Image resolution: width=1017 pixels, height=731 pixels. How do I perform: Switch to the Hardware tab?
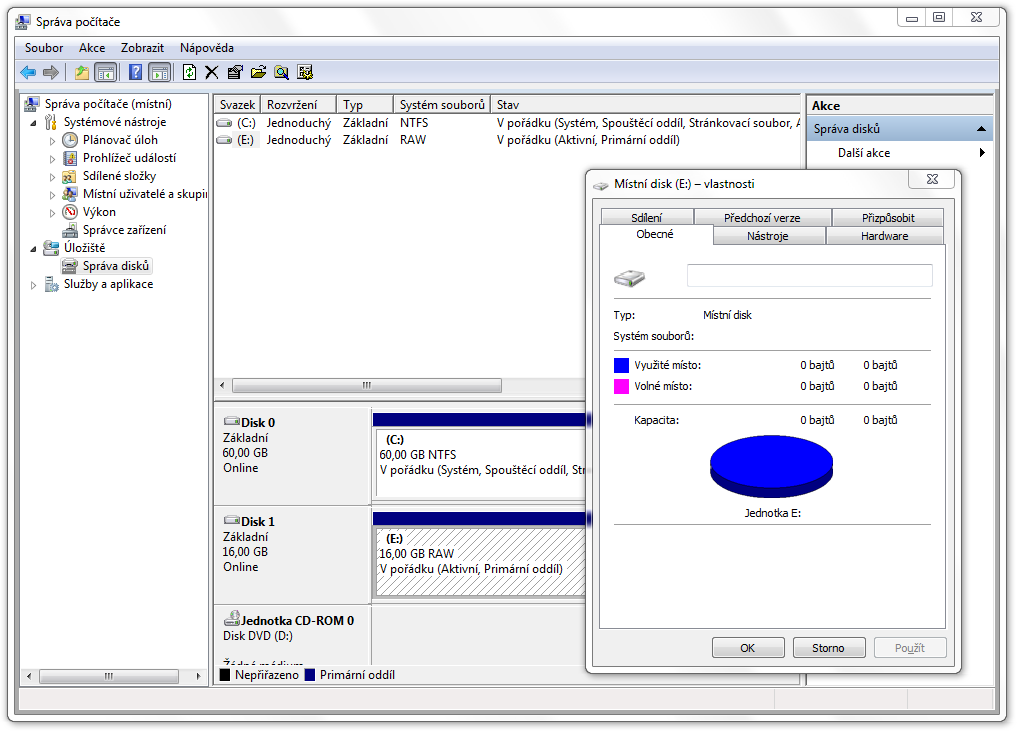pos(885,236)
